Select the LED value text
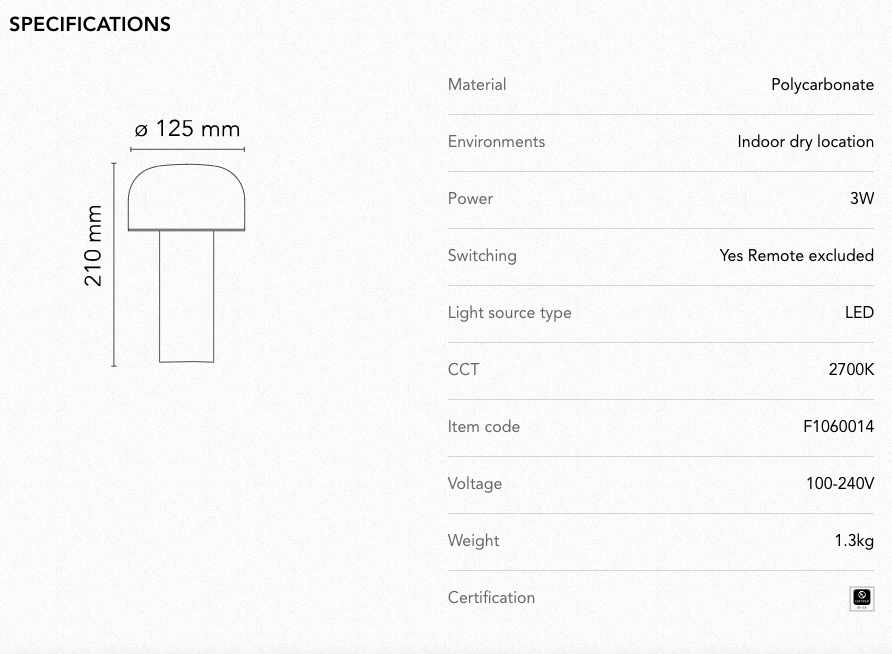This screenshot has width=892, height=654. [859, 312]
